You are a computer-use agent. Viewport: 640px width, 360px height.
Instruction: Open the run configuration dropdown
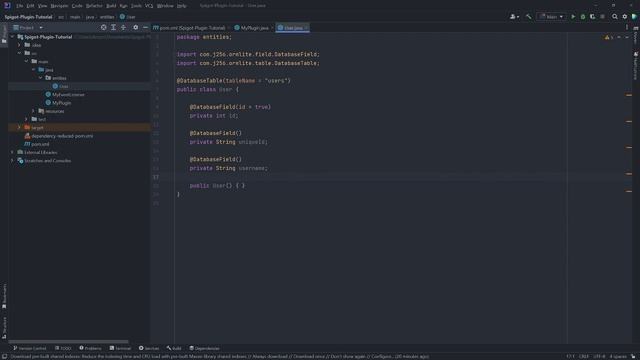(x=551, y=17)
